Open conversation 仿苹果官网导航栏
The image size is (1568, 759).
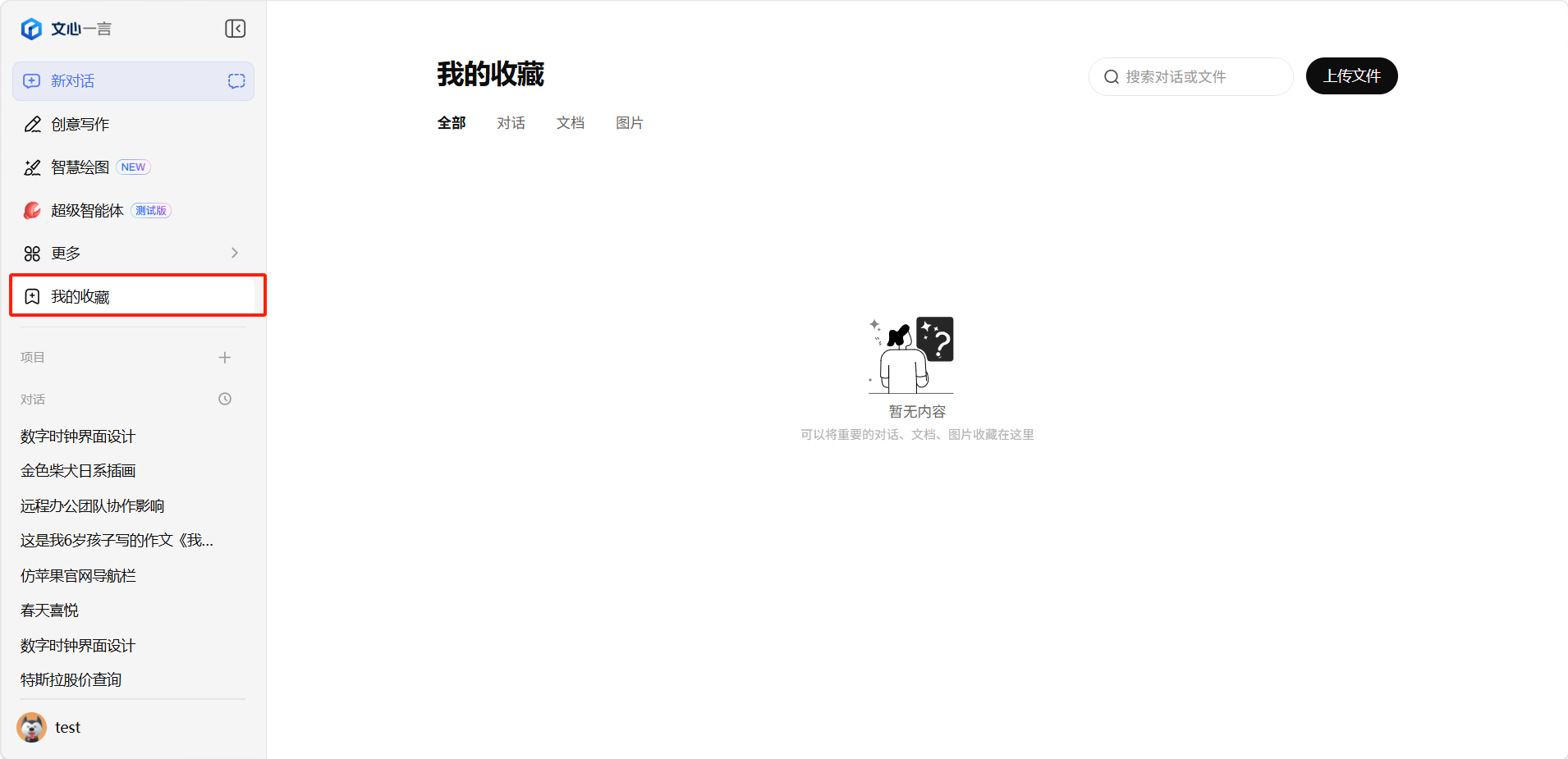coord(78,575)
